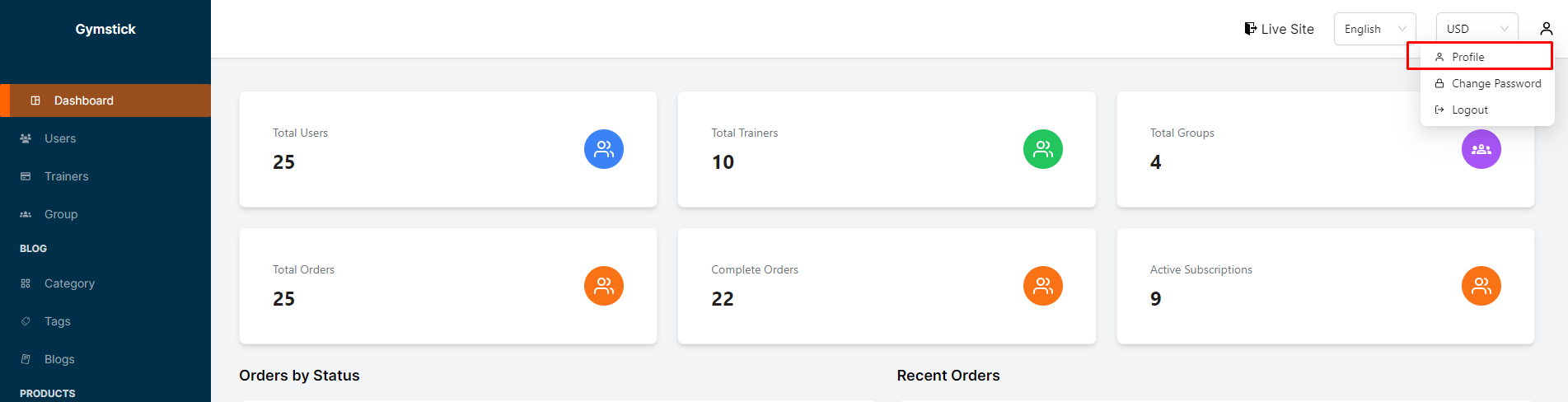Choose Change Password in user menu
The image size is (1568, 402).
pos(1495,83)
